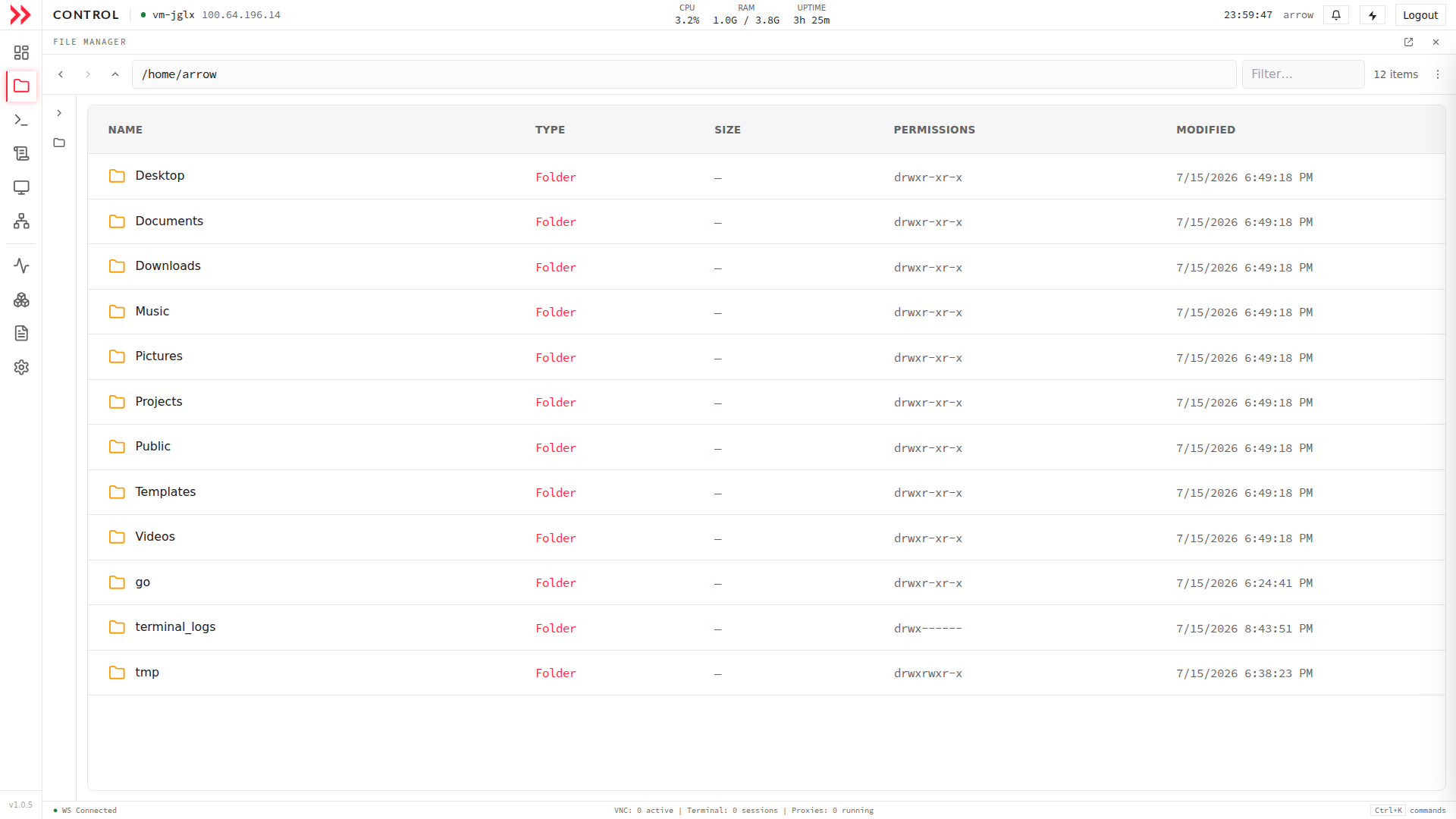Open the Terminal prompt icon in sidebar
This screenshot has width=1456, height=819.
click(x=21, y=120)
